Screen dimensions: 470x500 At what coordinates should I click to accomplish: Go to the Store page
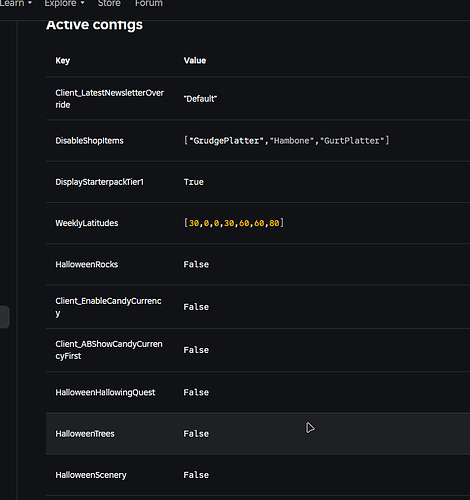pos(109,3)
